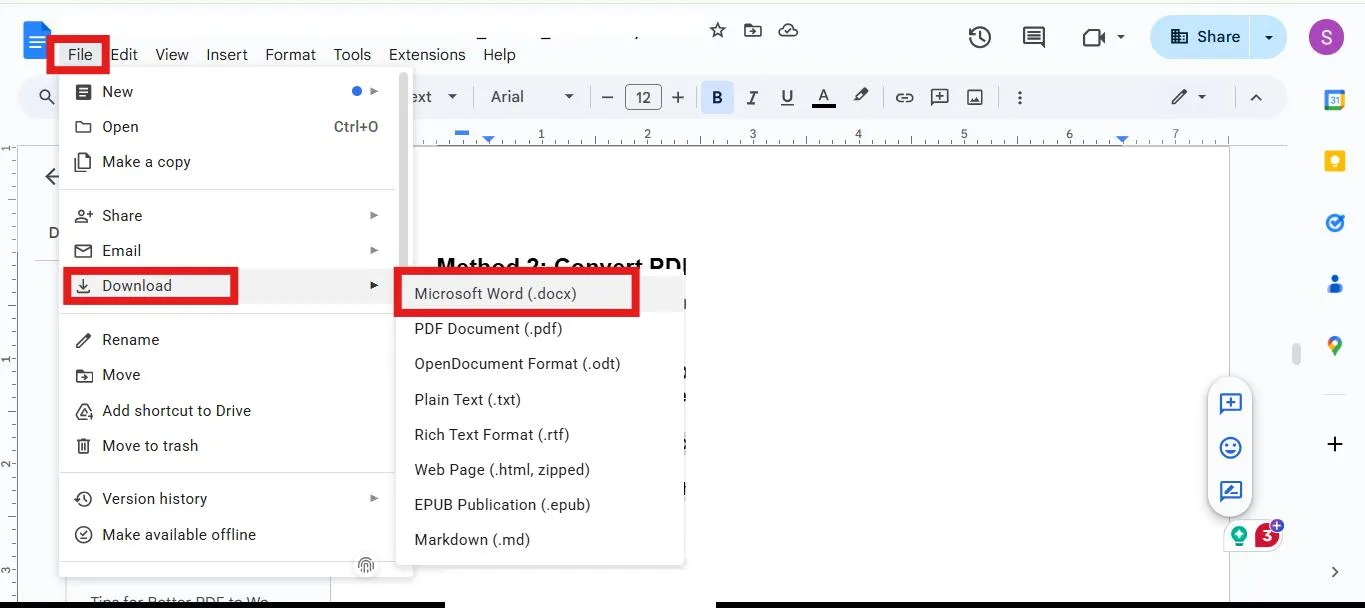
Task: Toggle underline formatting
Action: point(787,96)
